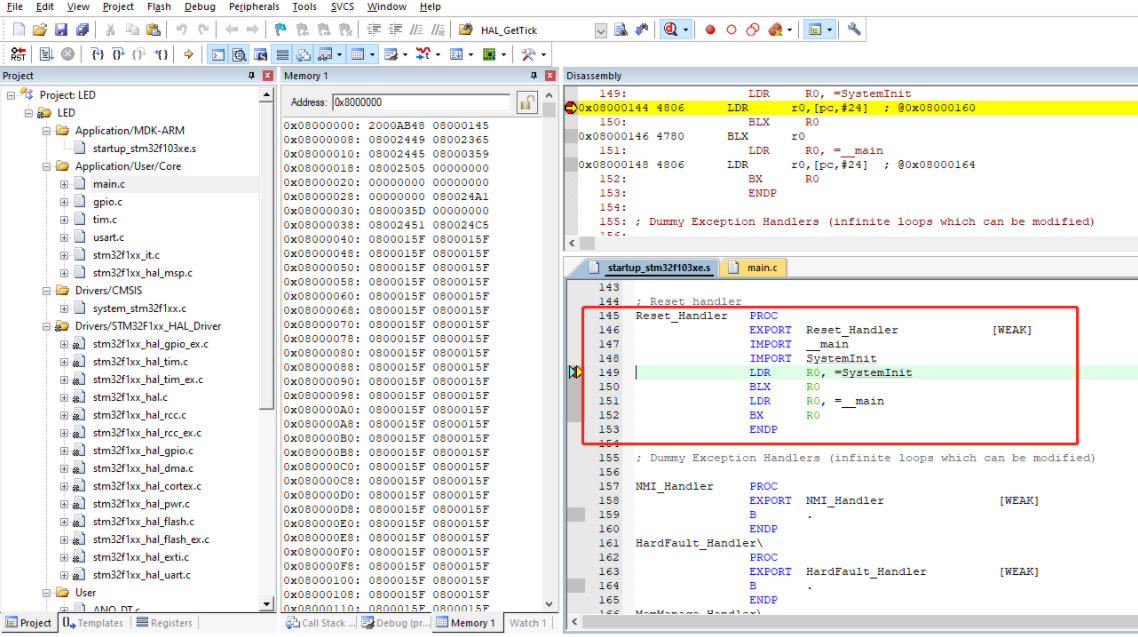Toggle the Registers Window button

pos(282,54)
